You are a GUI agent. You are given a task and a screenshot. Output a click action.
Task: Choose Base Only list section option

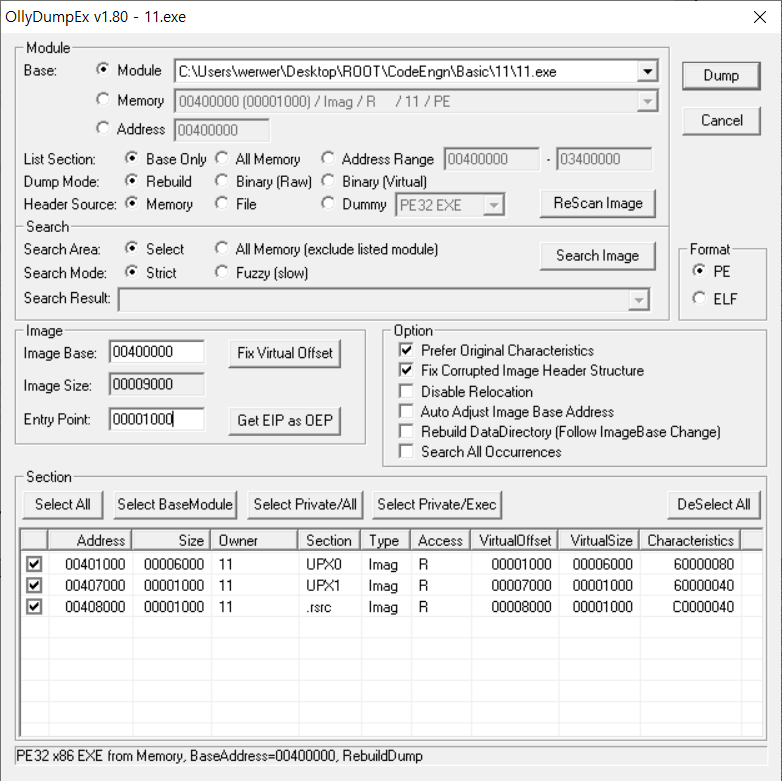pyautogui.click(x=132, y=159)
